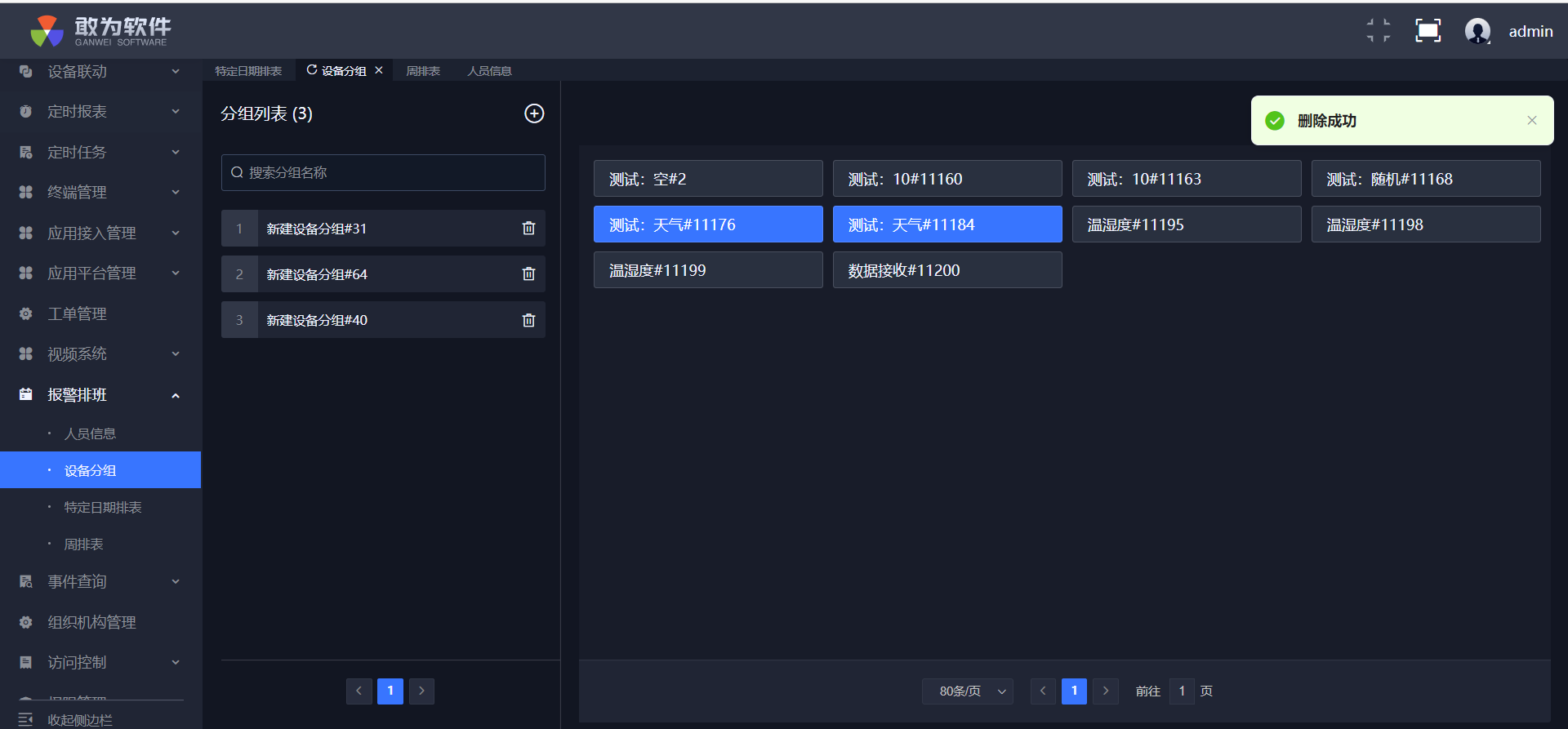Image resolution: width=1568 pixels, height=729 pixels.
Task: Switch to the 周排表 tab
Action: [423, 71]
